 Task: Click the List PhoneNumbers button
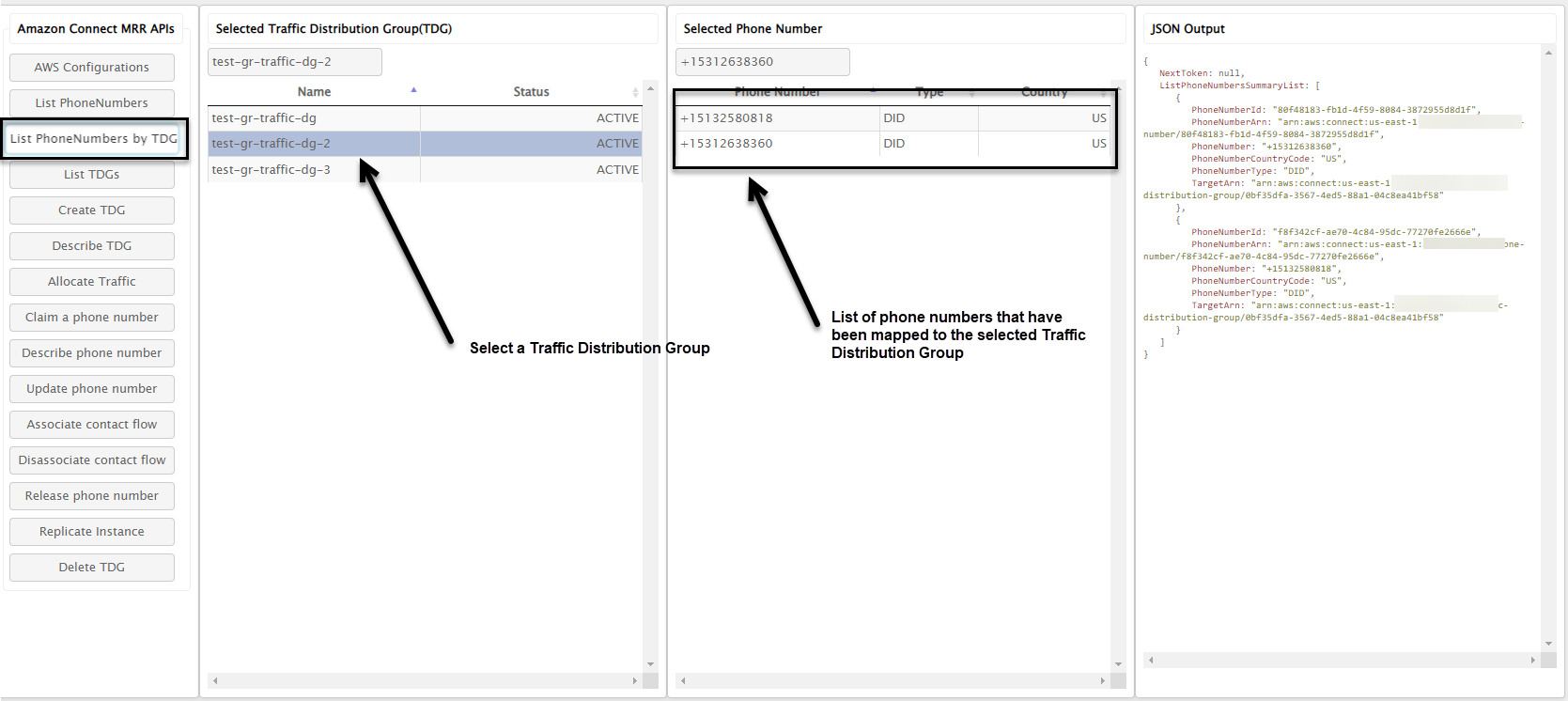(x=92, y=103)
